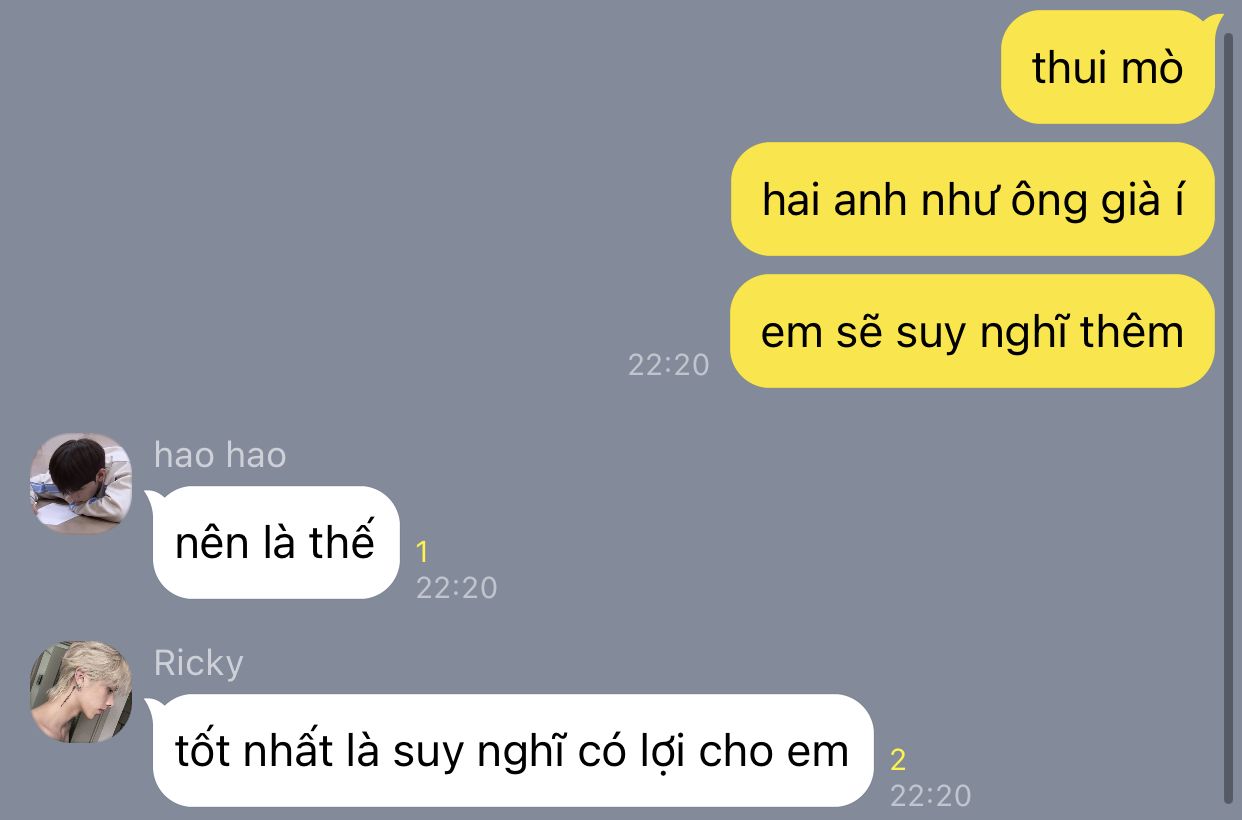
Task: Select hao hao's "nên là thế" message
Action: (x=276, y=542)
